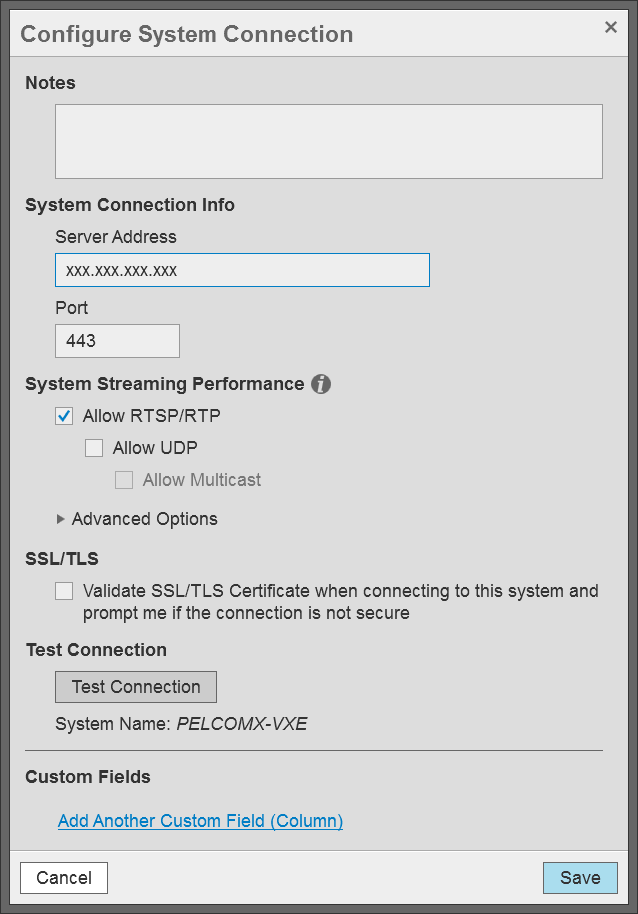Click the Configure System Connection title bar
This screenshot has width=638, height=914.
pos(186,33)
